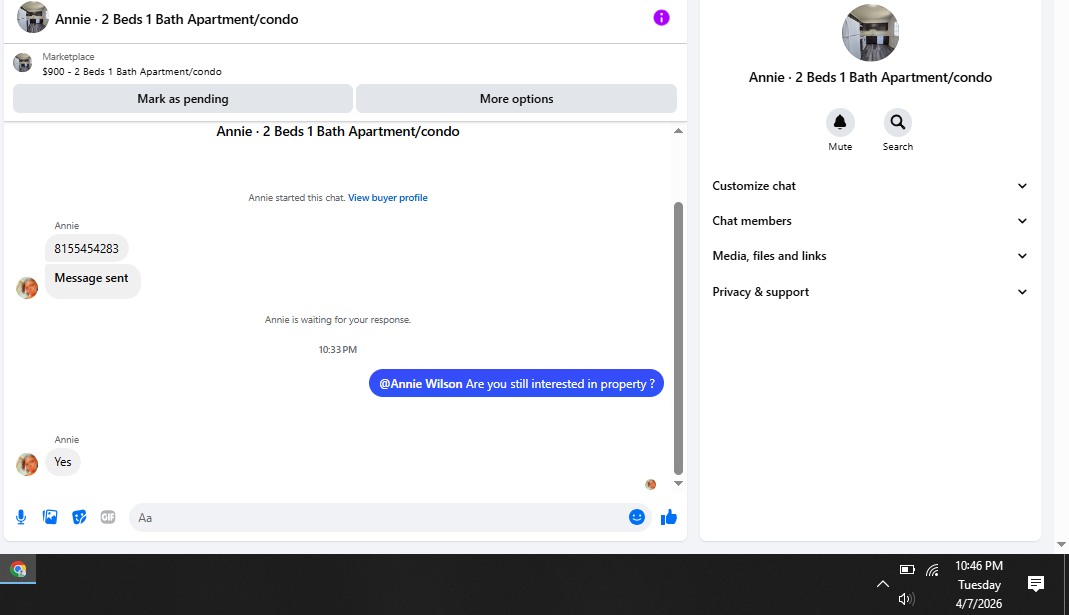This screenshot has width=1069, height=615.
Task: Mute the conversation with the bell icon
Action: click(x=840, y=123)
